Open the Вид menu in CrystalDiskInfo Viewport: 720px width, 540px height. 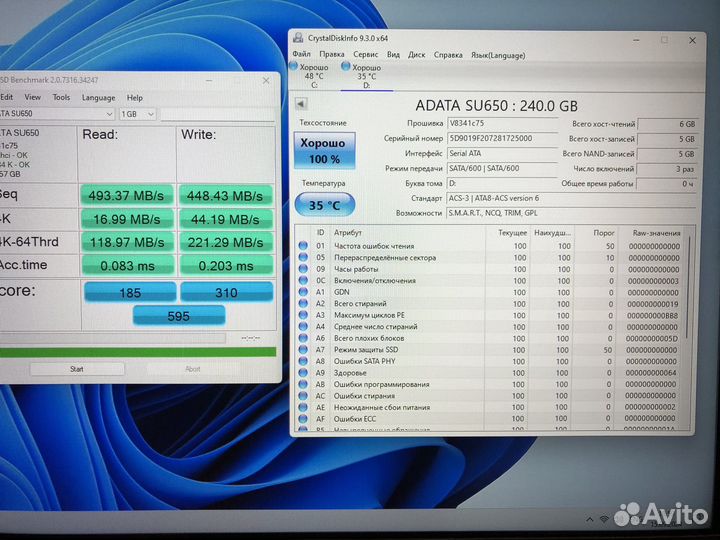pyautogui.click(x=393, y=54)
